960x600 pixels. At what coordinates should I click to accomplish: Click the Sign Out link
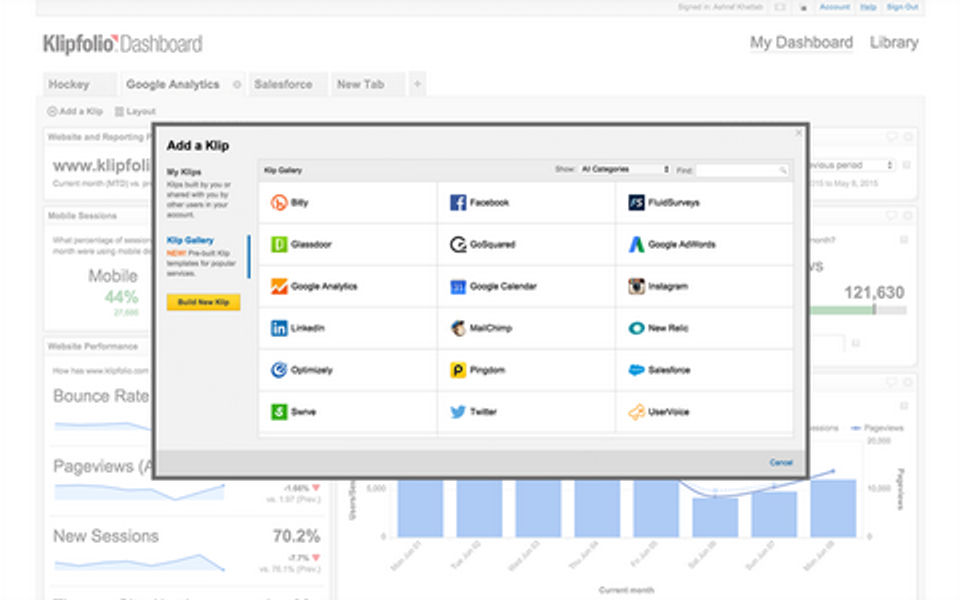[902, 7]
